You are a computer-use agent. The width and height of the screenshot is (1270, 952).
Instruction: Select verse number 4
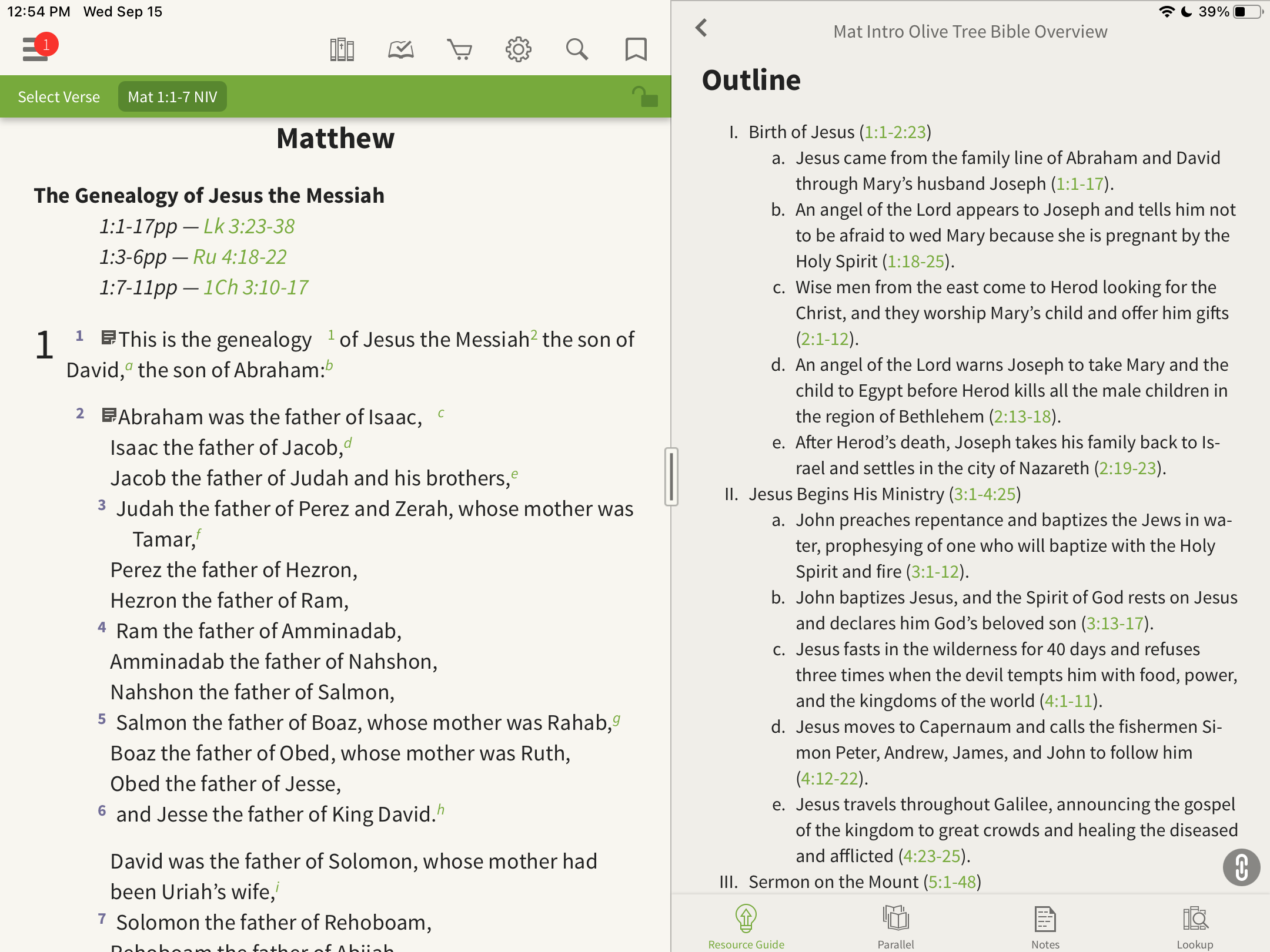tap(102, 627)
